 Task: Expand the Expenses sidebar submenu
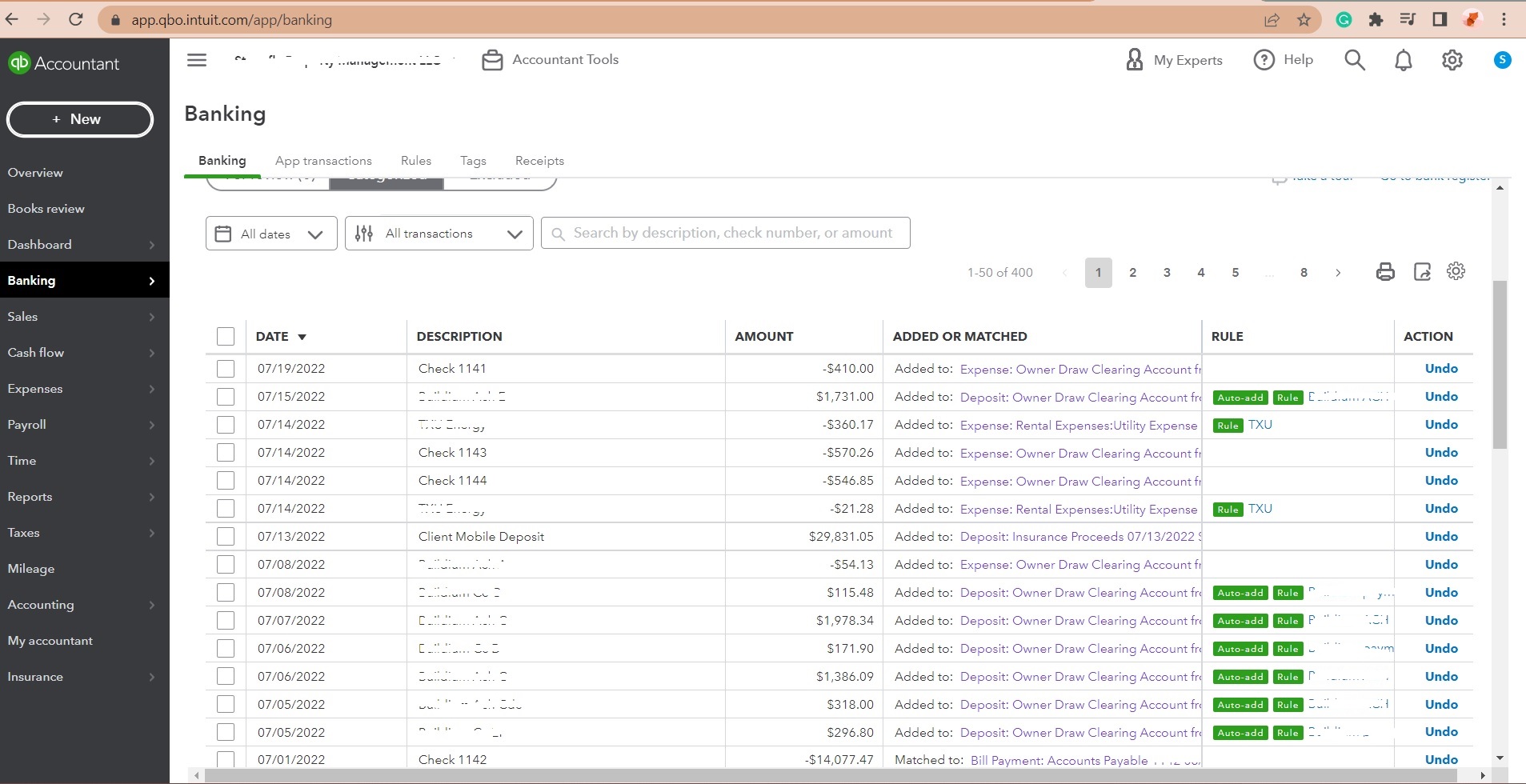tap(152, 389)
